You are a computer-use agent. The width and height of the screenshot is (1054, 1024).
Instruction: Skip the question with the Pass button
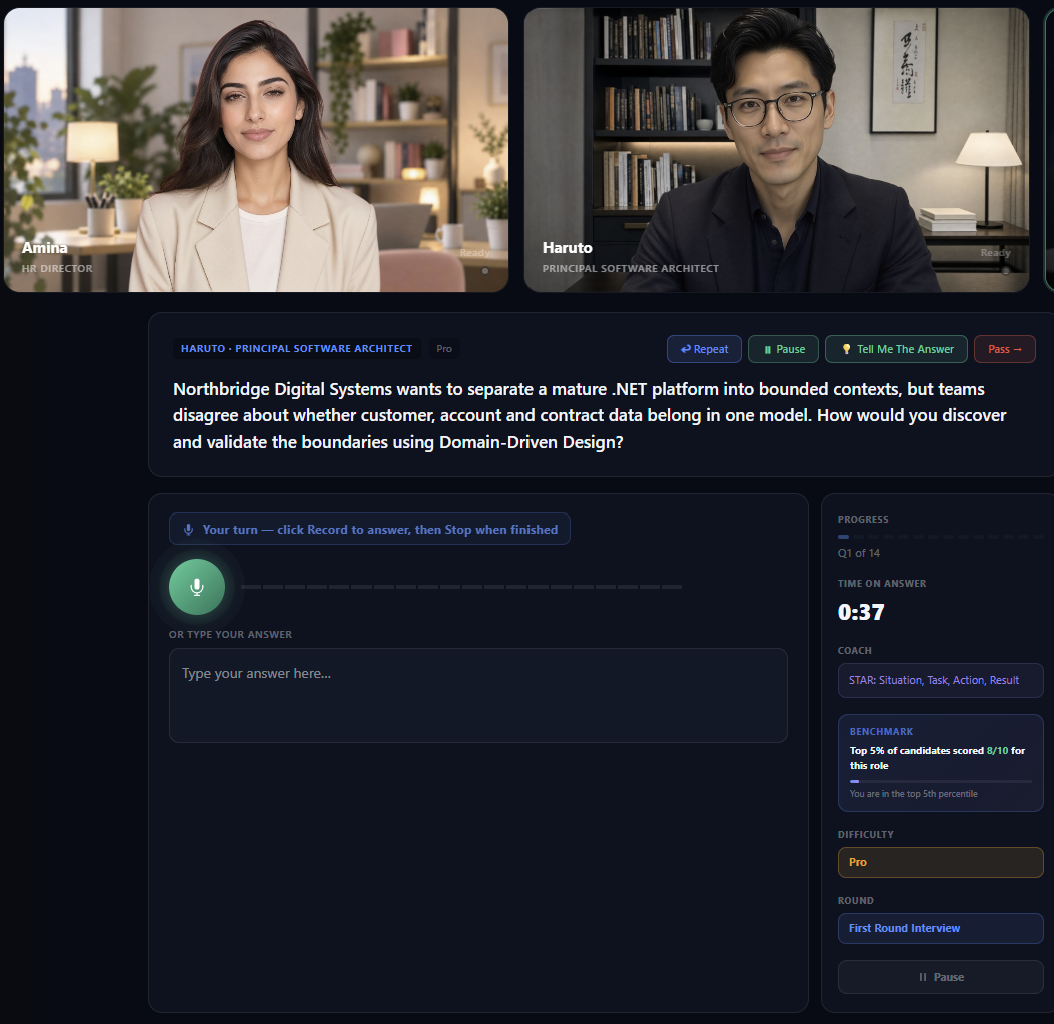1004,349
